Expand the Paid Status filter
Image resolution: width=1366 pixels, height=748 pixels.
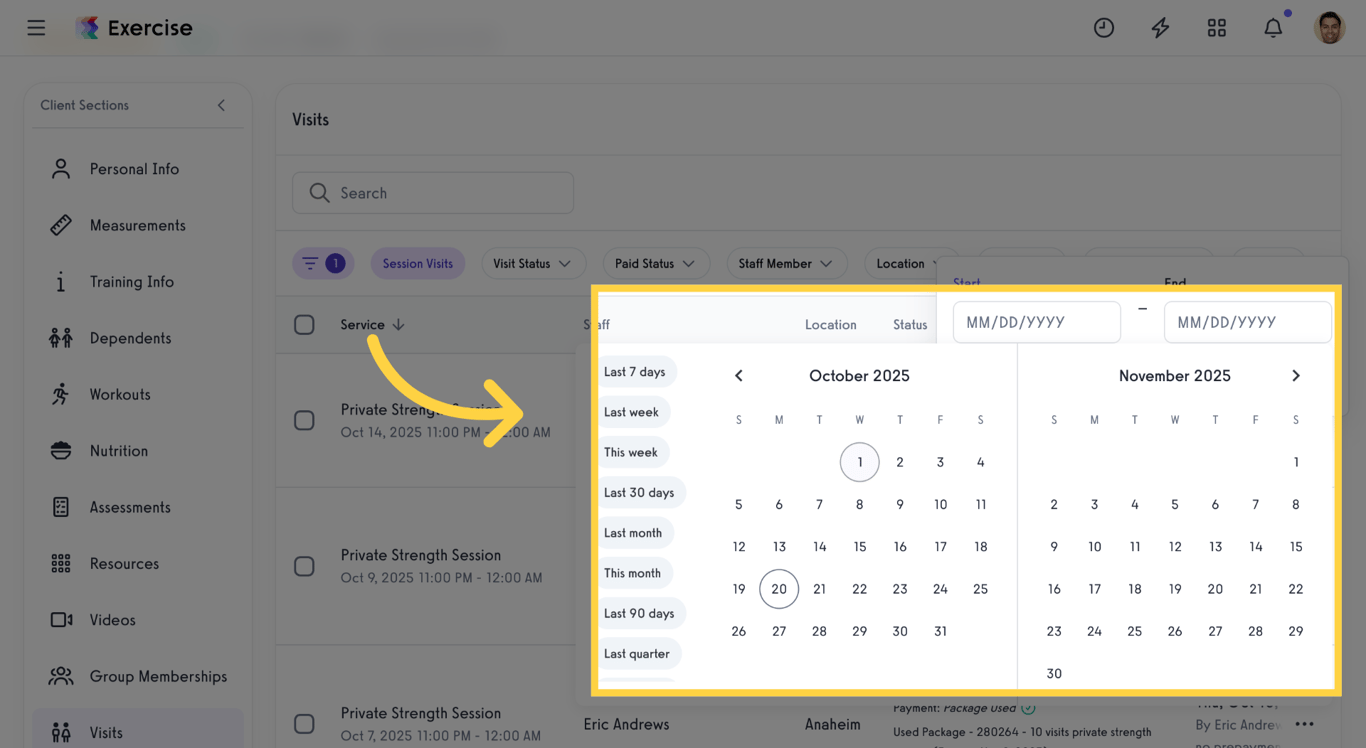coord(656,263)
